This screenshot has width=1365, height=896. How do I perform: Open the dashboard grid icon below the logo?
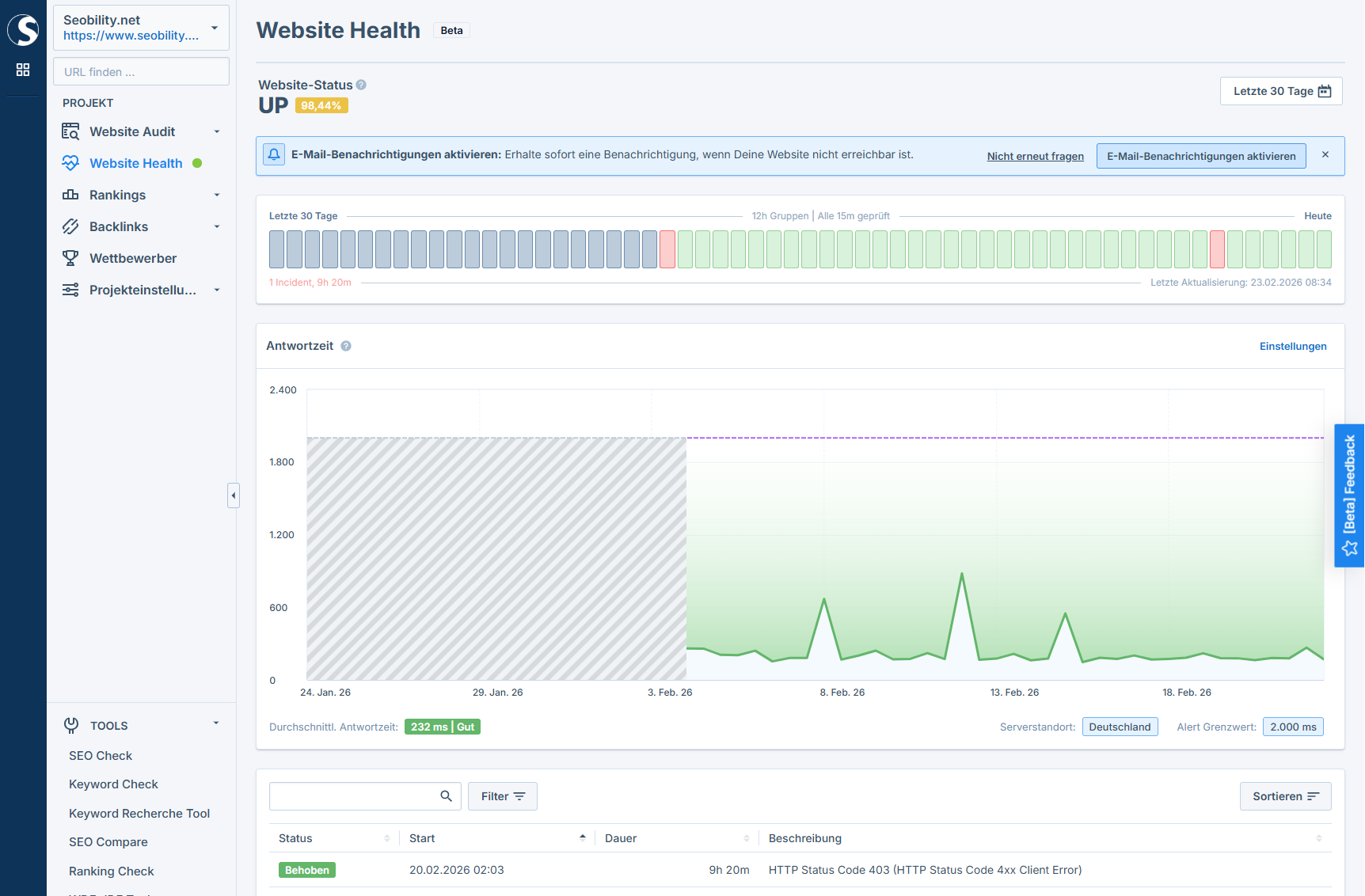[x=23, y=70]
